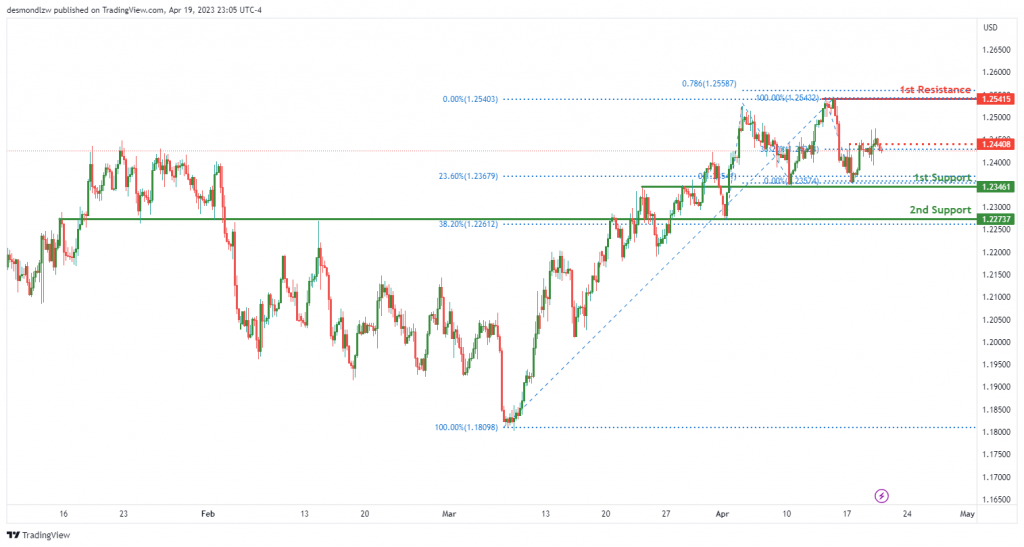The image size is (1024, 547).
Task: Click the Mar date on the time axis
Action: click(449, 514)
